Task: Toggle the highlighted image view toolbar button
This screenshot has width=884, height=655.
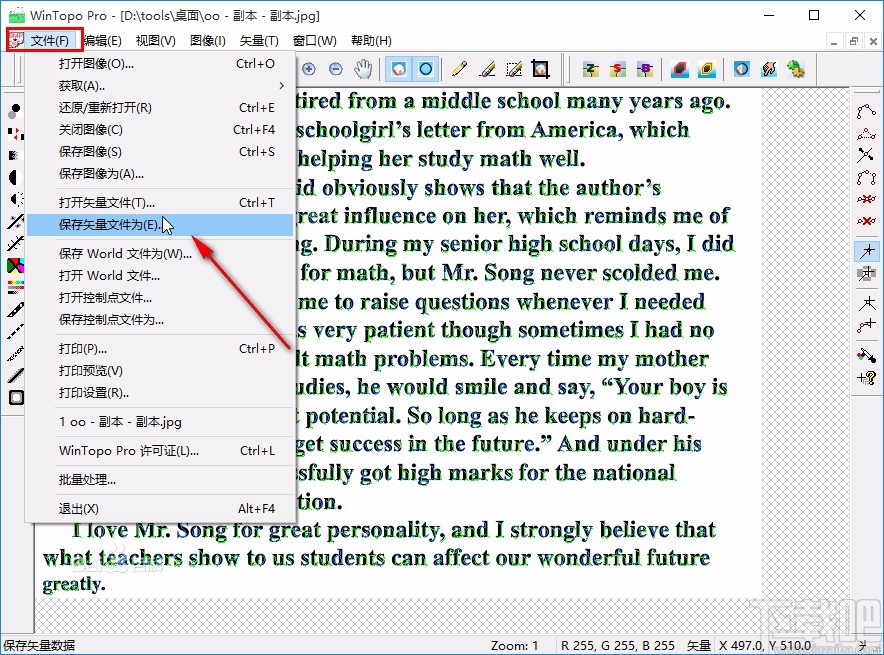Action: pyautogui.click(x=399, y=69)
